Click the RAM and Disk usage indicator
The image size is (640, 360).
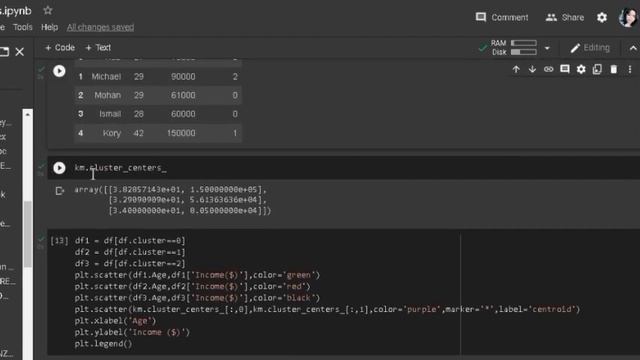click(514, 48)
